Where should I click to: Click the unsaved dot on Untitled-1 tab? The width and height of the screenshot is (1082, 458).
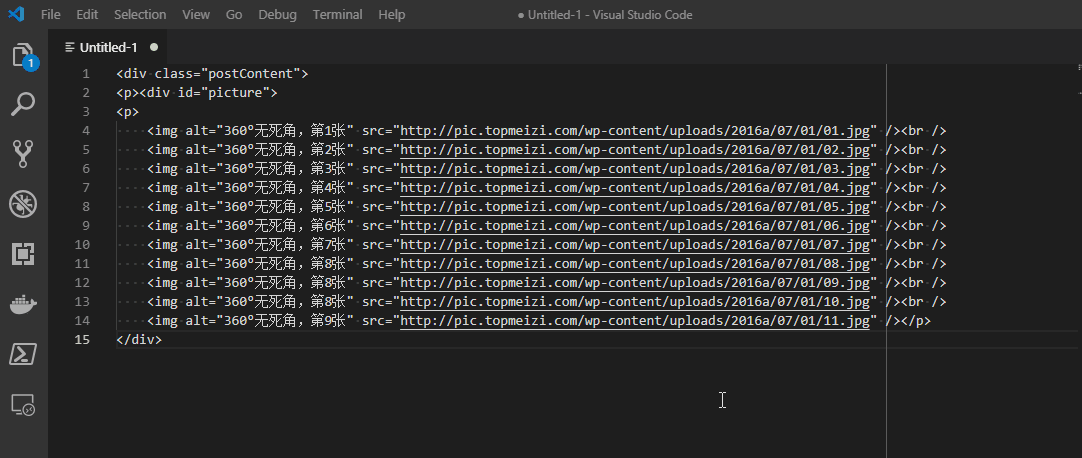coord(154,47)
